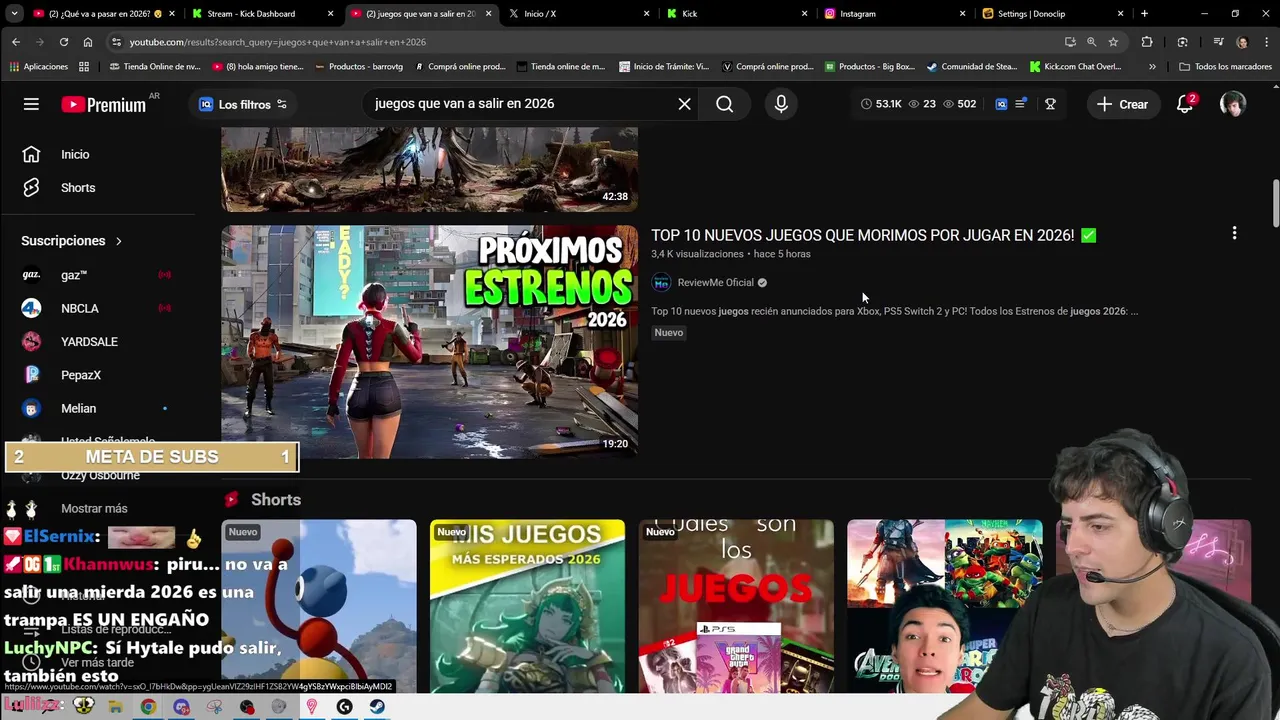This screenshot has height=720, width=1280.
Task: Open the YARDSALE subscription channel
Action: 89,342
